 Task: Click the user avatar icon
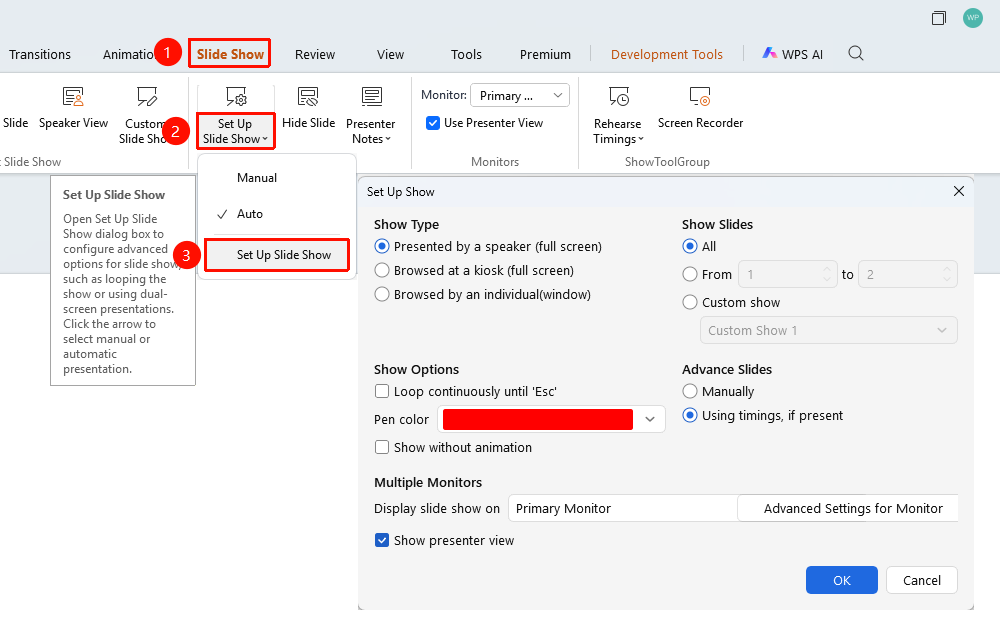click(x=973, y=18)
